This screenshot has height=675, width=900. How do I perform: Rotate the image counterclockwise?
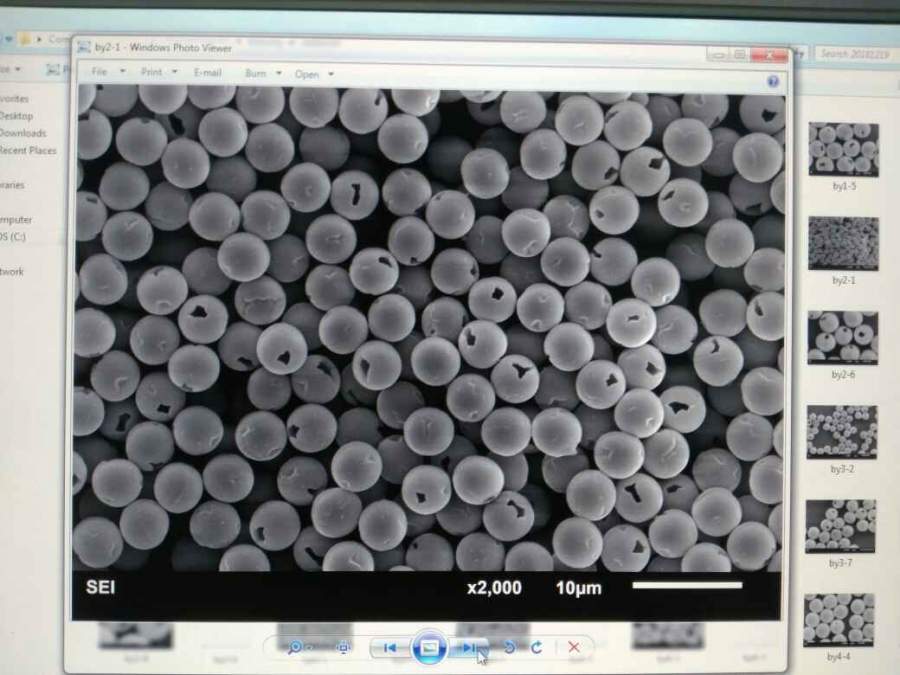(x=509, y=648)
